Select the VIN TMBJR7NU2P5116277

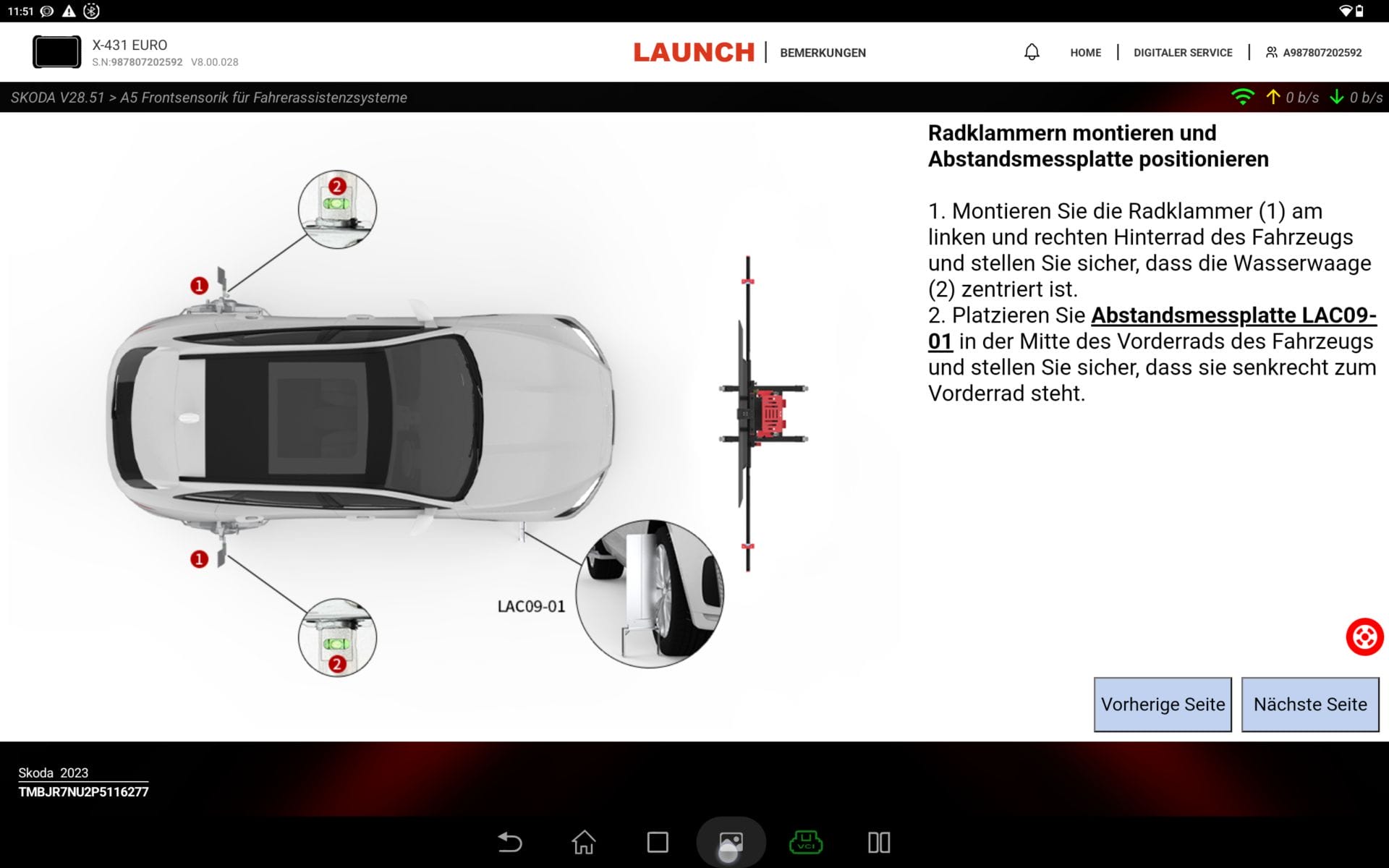83,792
